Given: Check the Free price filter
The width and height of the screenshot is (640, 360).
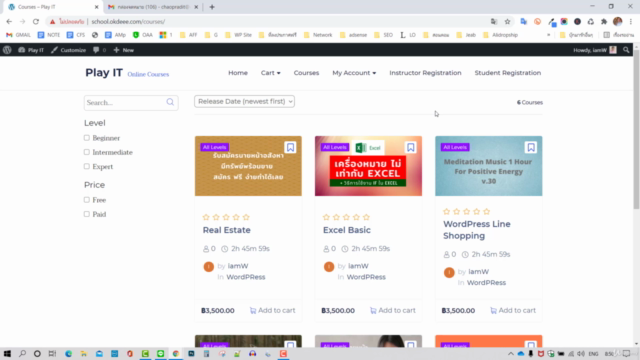Looking at the screenshot, I should [87, 200].
